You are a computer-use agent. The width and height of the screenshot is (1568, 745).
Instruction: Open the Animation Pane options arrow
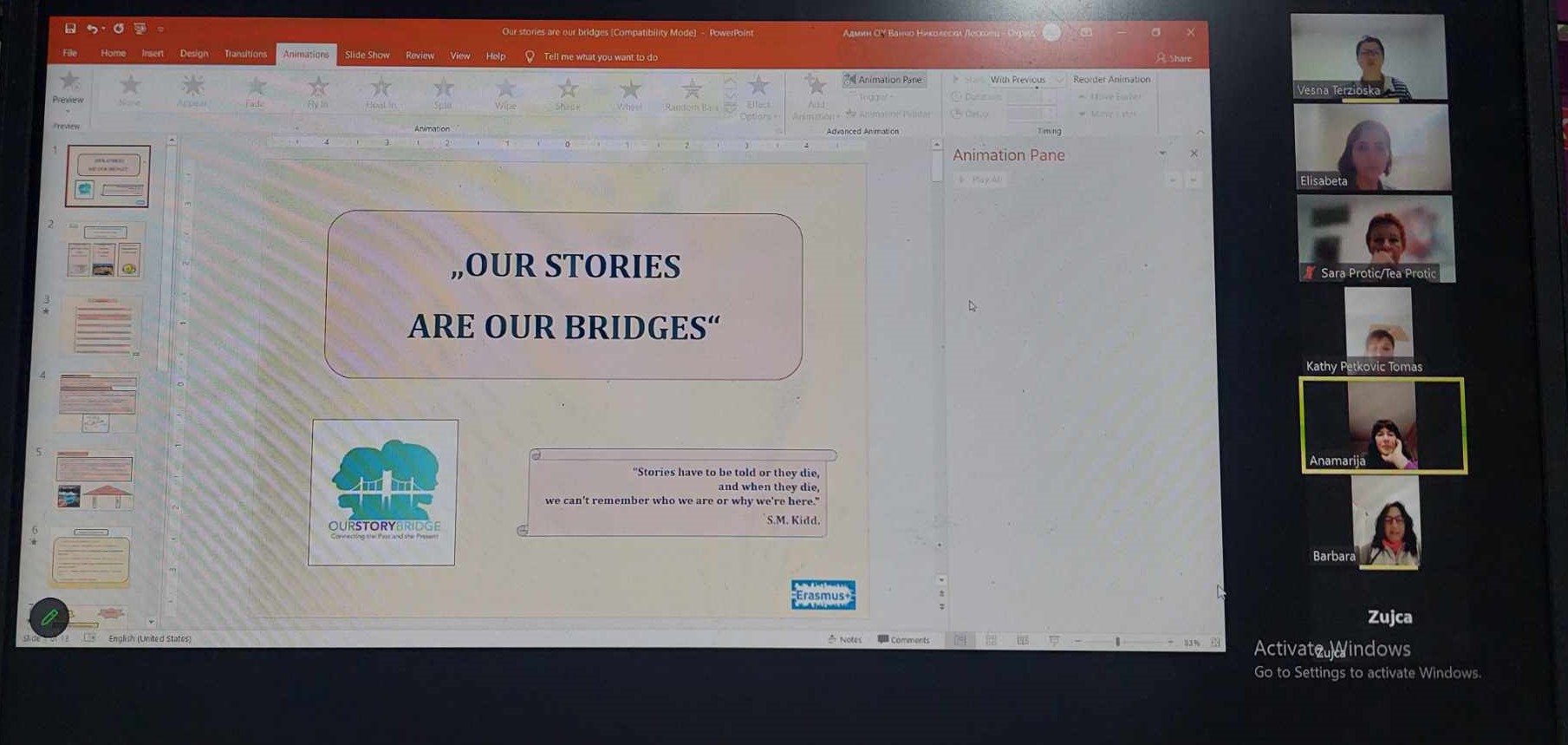[x=1162, y=154]
